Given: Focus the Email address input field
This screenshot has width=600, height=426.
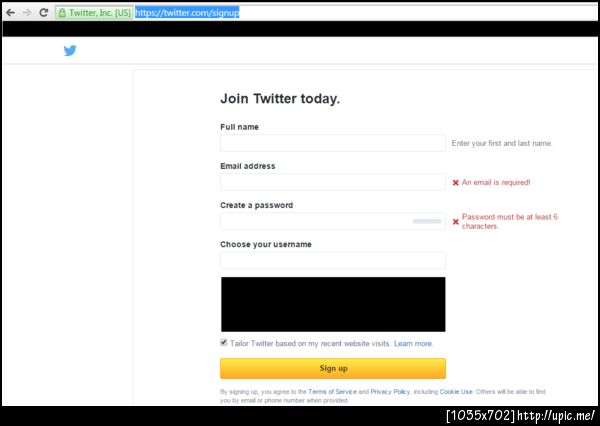Looking at the screenshot, I should 333,182.
